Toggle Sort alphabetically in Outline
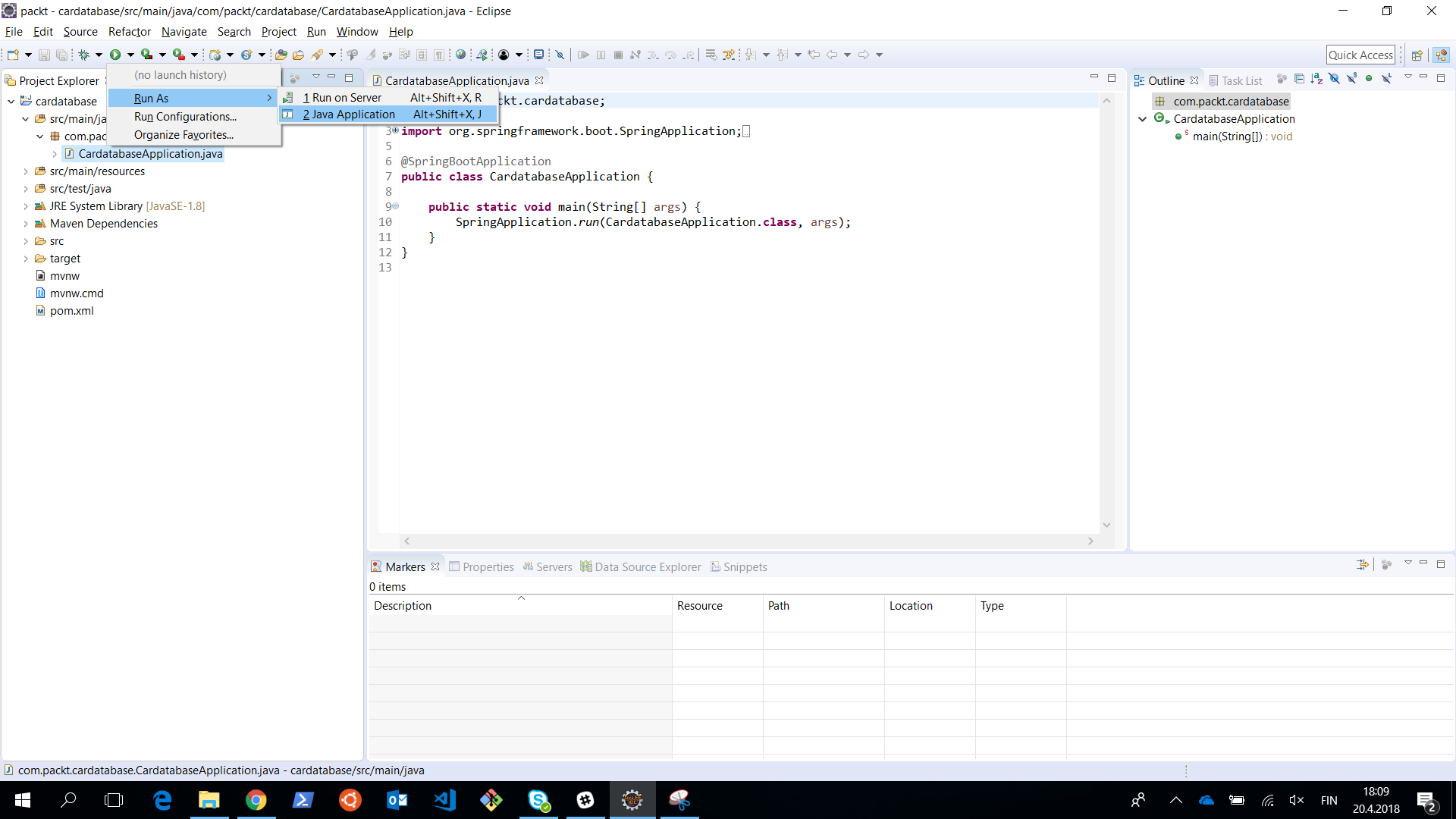This screenshot has height=819, width=1456. click(1316, 78)
